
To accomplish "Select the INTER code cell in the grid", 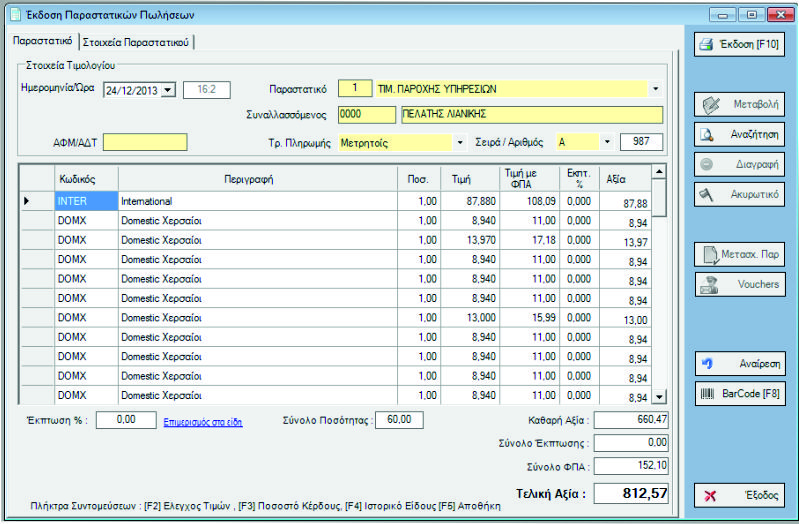I will [x=86, y=201].
